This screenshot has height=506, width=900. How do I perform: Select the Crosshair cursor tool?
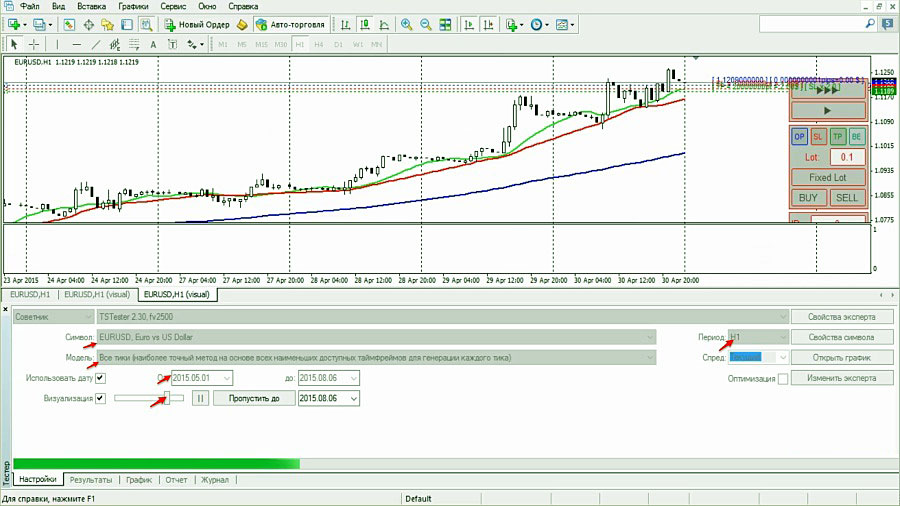point(33,44)
